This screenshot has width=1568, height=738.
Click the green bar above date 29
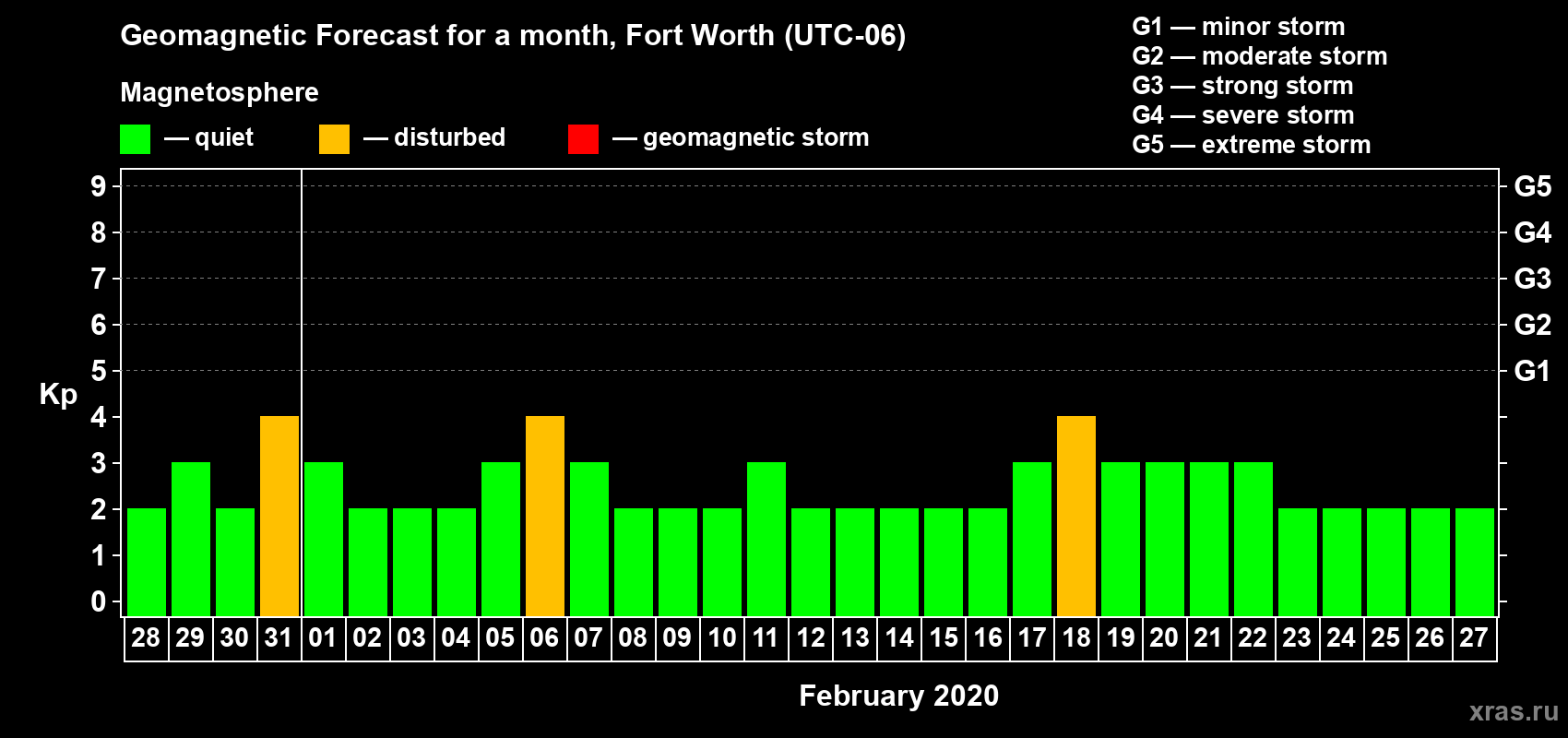191,539
